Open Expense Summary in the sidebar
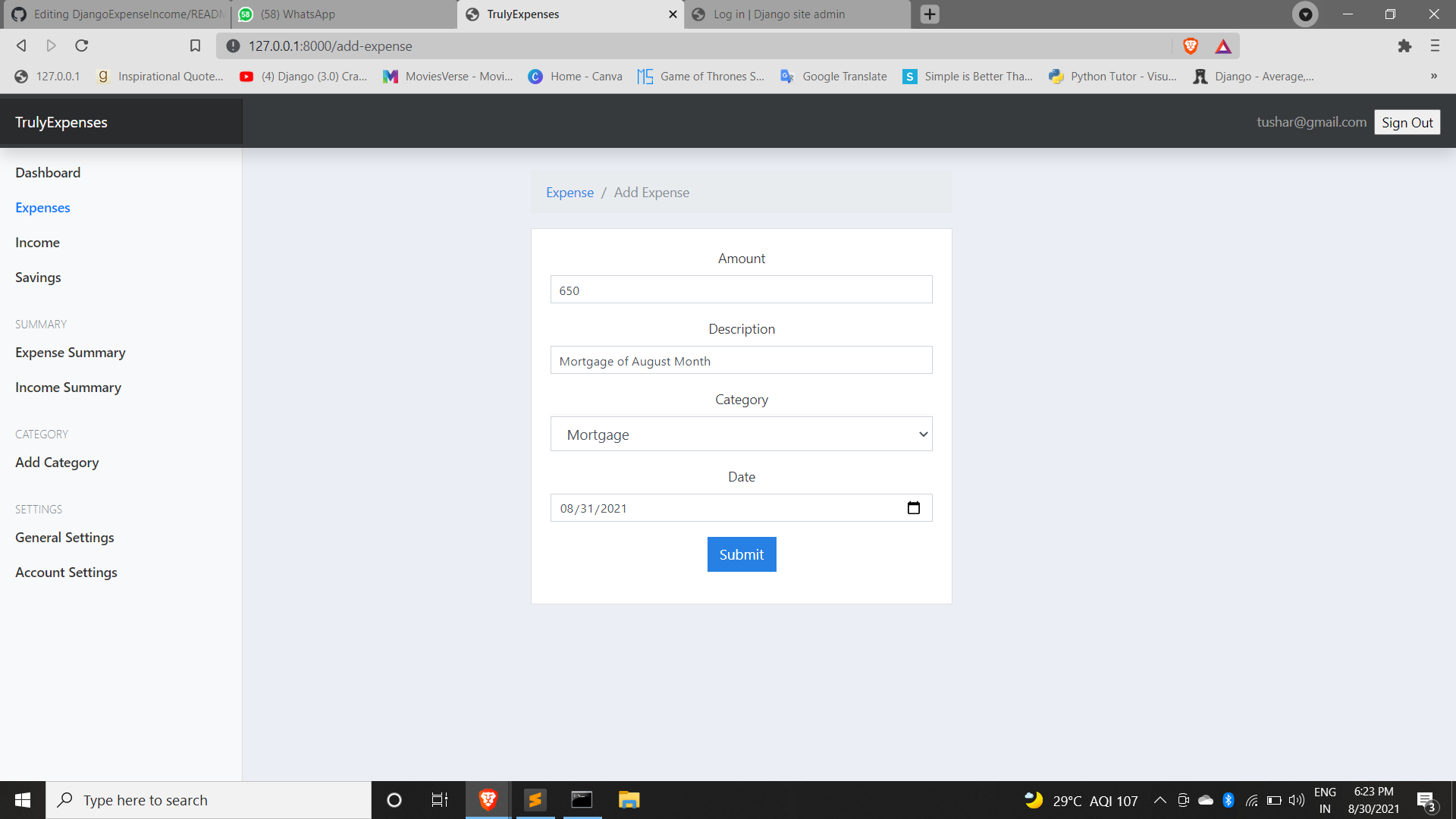Screen dimensions: 1456x819 pyautogui.click(x=70, y=352)
